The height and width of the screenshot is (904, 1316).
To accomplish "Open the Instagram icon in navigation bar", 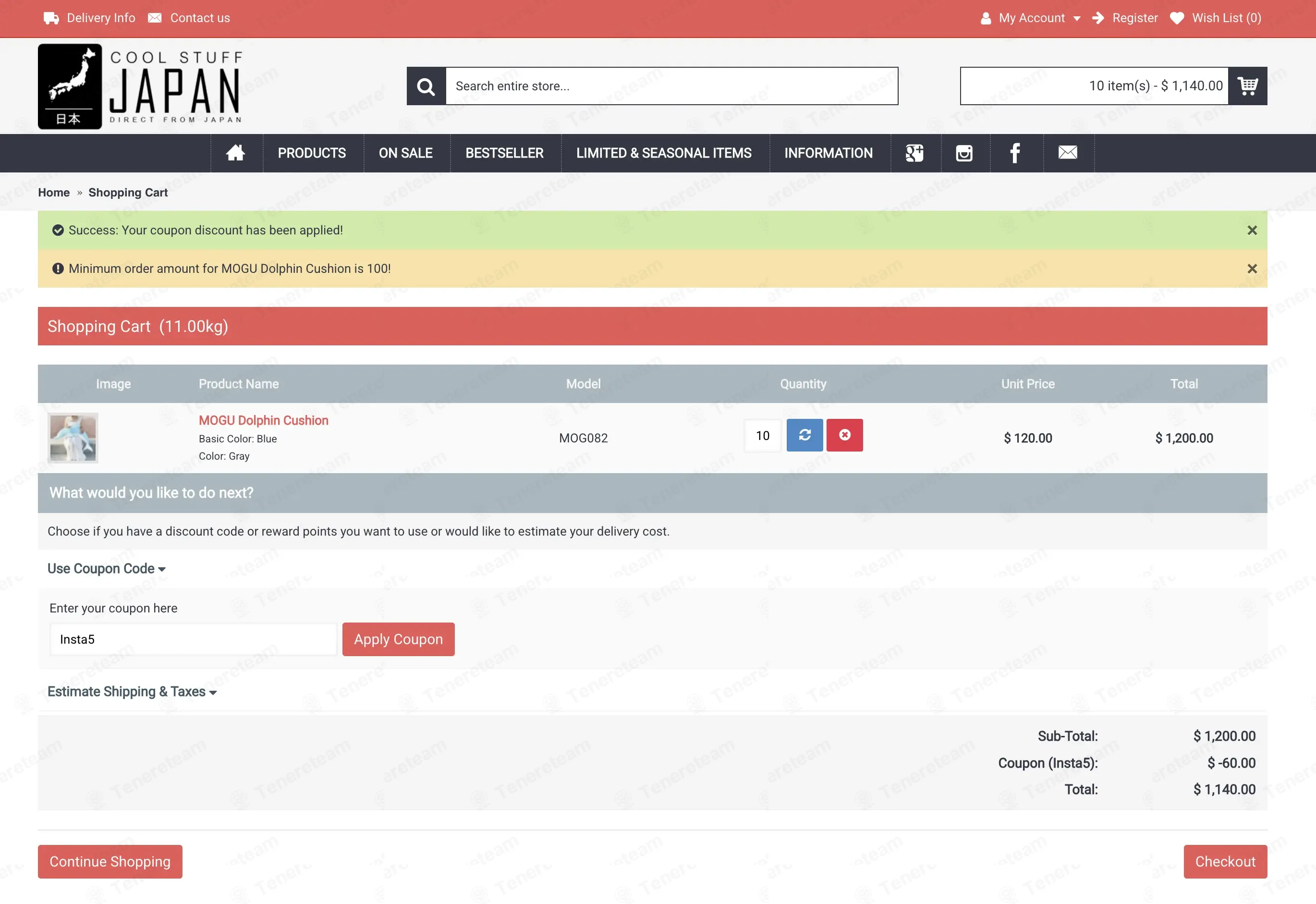I will 964,153.
